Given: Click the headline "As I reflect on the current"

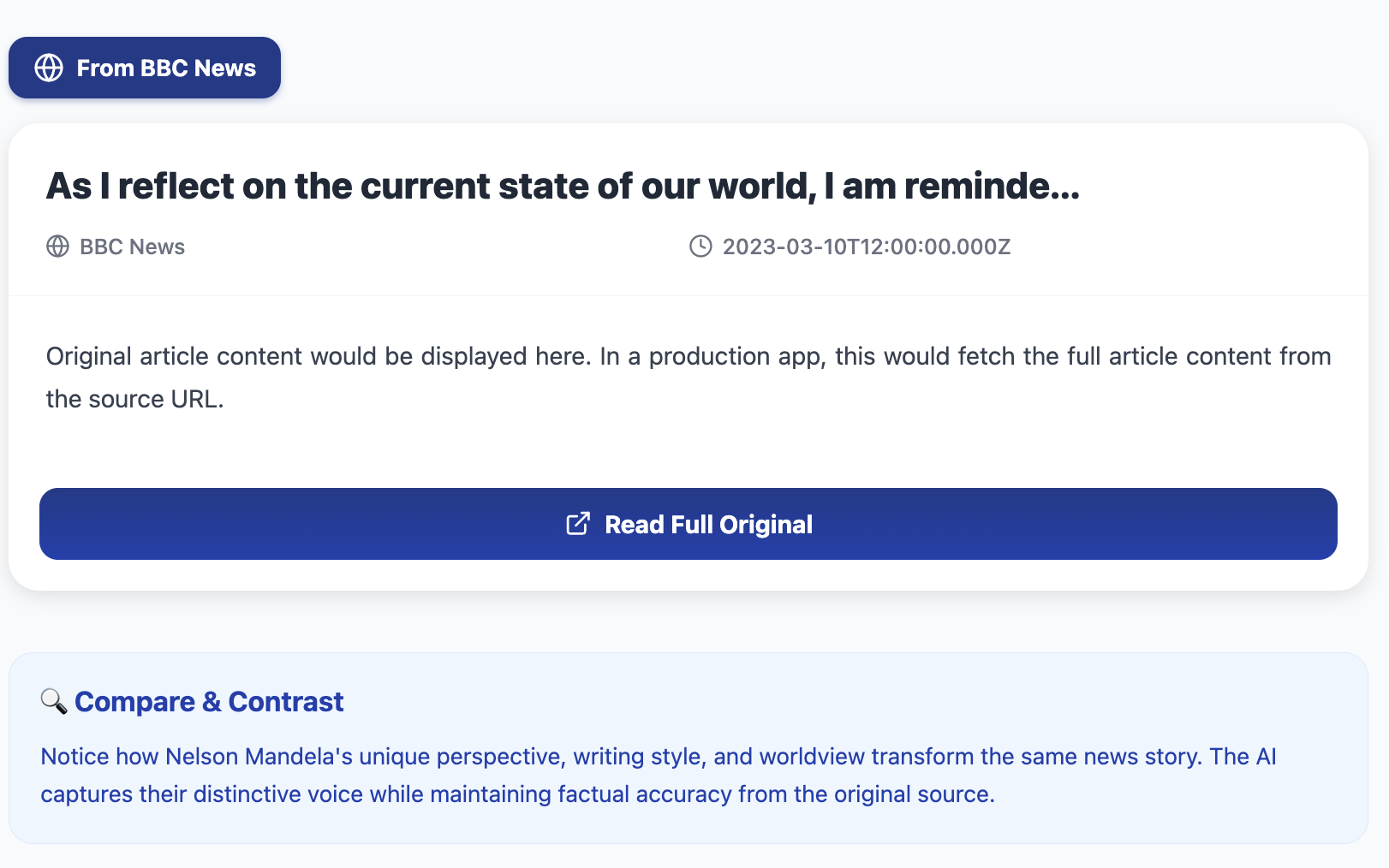Looking at the screenshot, I should tap(343, 186).
